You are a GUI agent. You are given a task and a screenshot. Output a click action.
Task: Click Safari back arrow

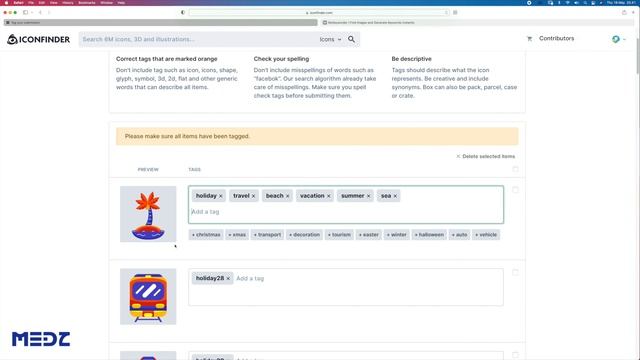40,12
